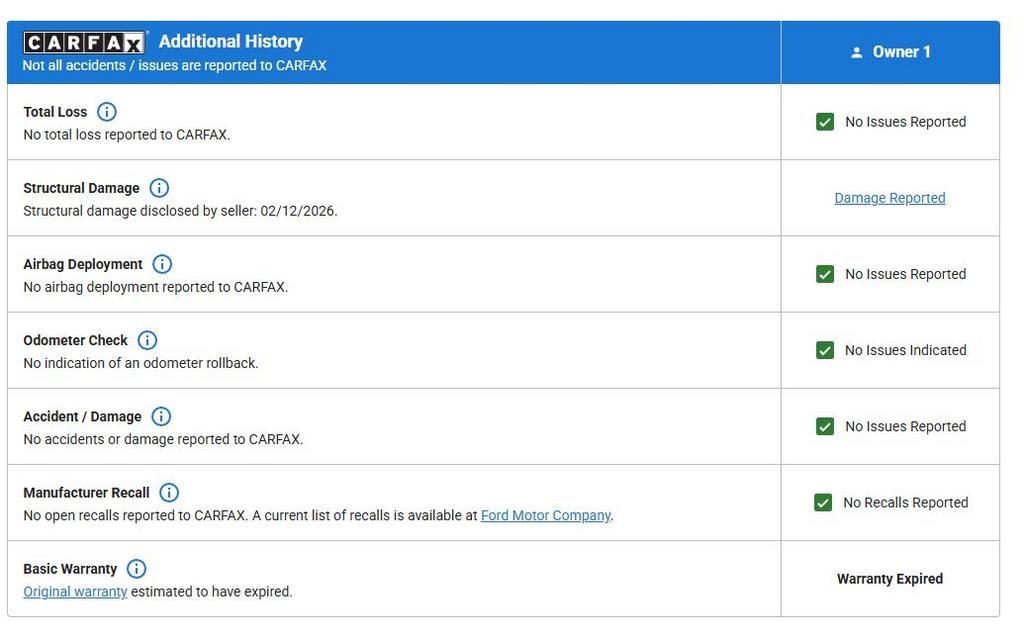
Task: Click the Warranty Expired status text
Action: [889, 578]
